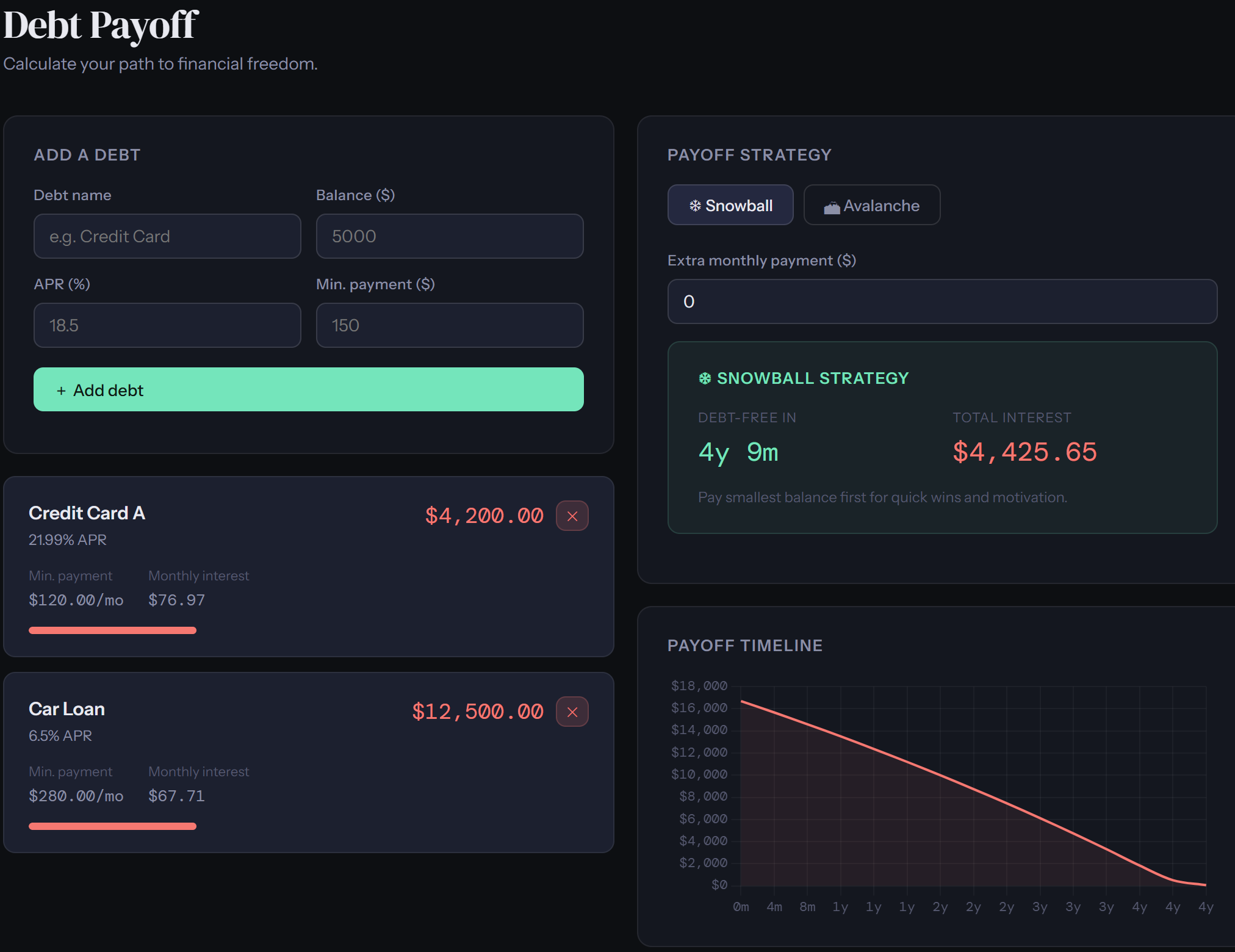Click the Balance input showing 5000
This screenshot has width=1235, height=952.
pos(450,237)
